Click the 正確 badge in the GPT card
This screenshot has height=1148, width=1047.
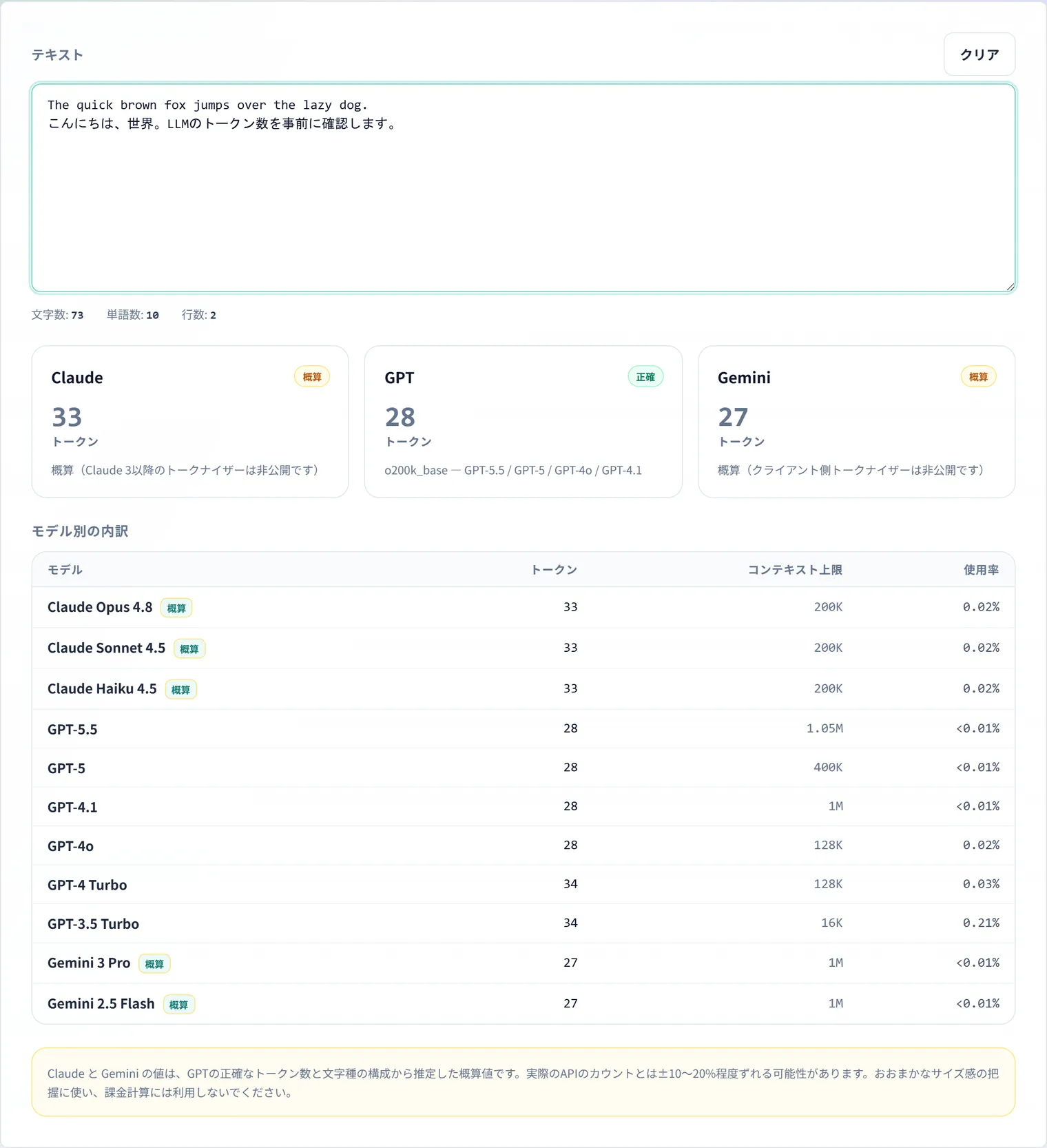tap(645, 377)
